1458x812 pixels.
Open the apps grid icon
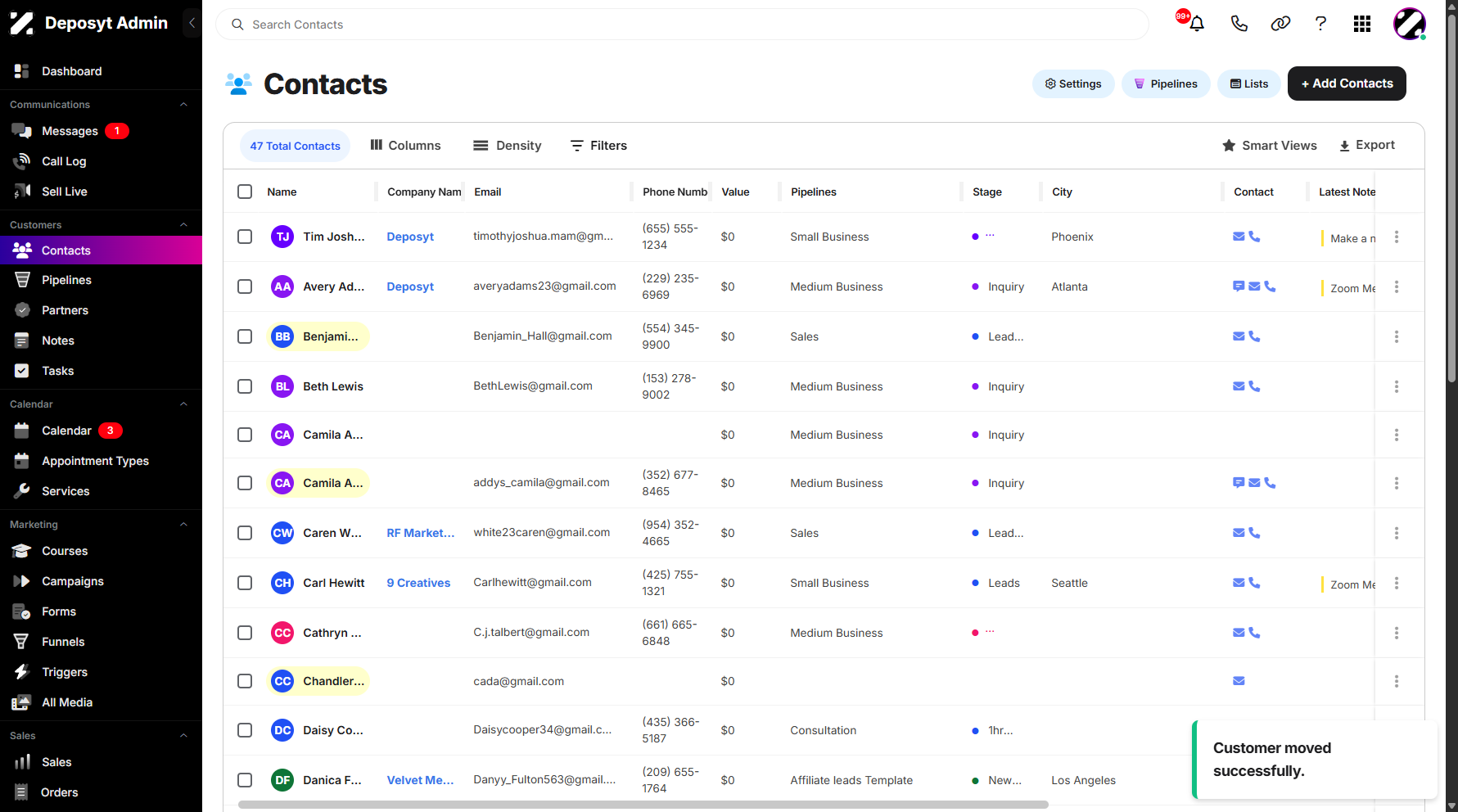(x=1362, y=24)
